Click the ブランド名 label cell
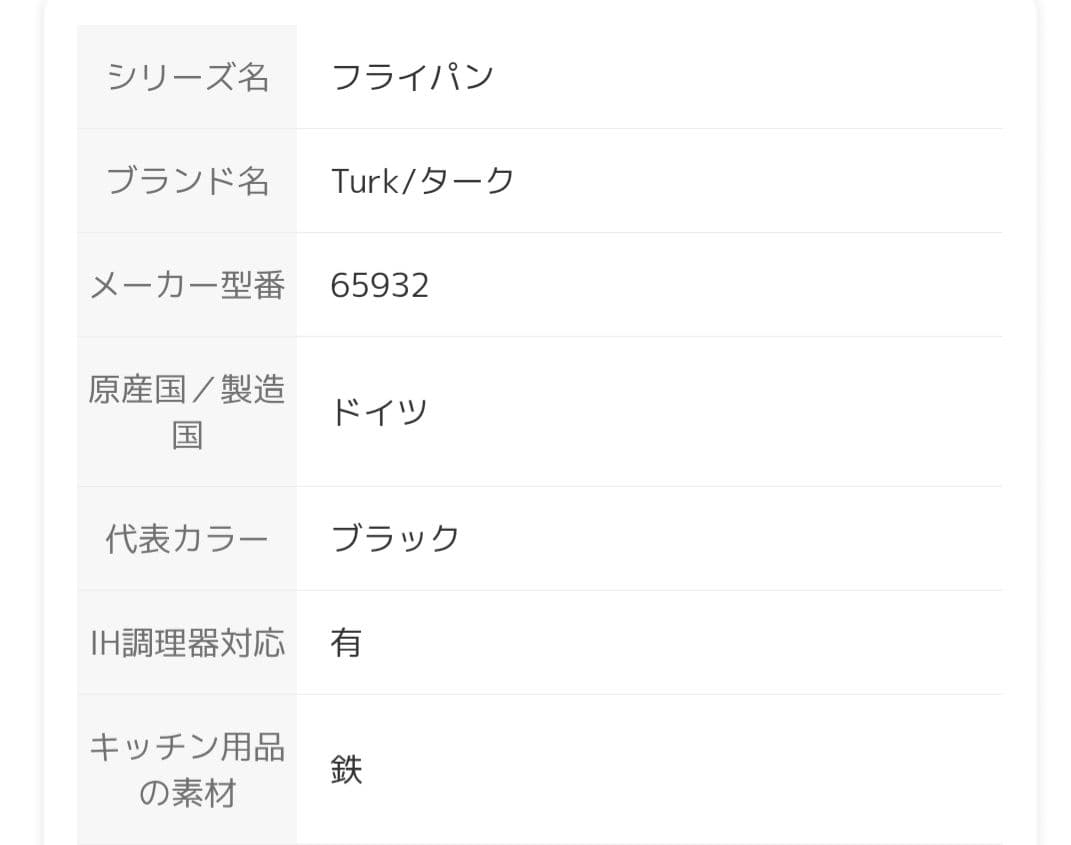This screenshot has width=1071, height=845. click(x=187, y=181)
